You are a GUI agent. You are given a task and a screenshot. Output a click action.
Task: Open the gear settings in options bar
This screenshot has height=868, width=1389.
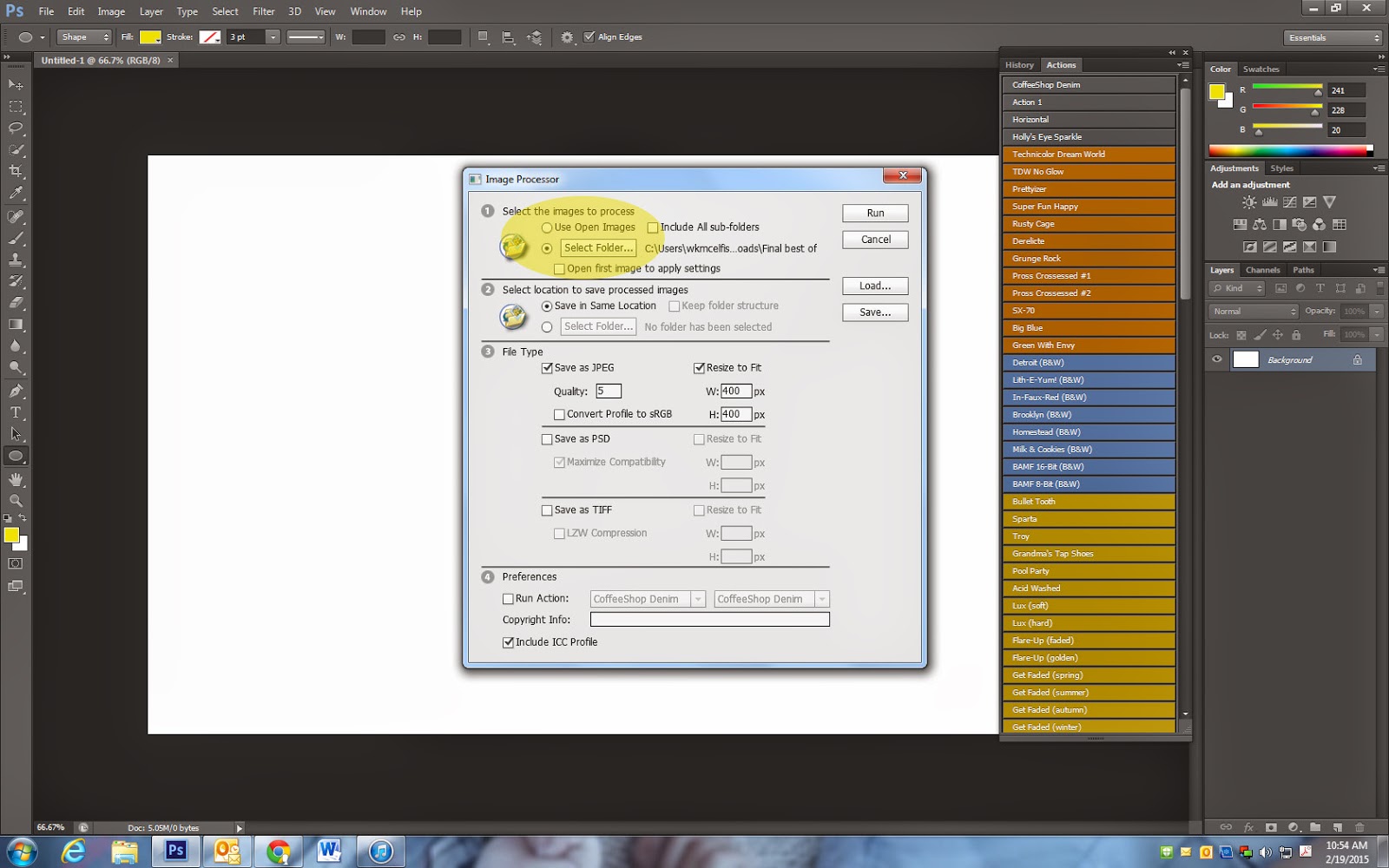point(567,37)
